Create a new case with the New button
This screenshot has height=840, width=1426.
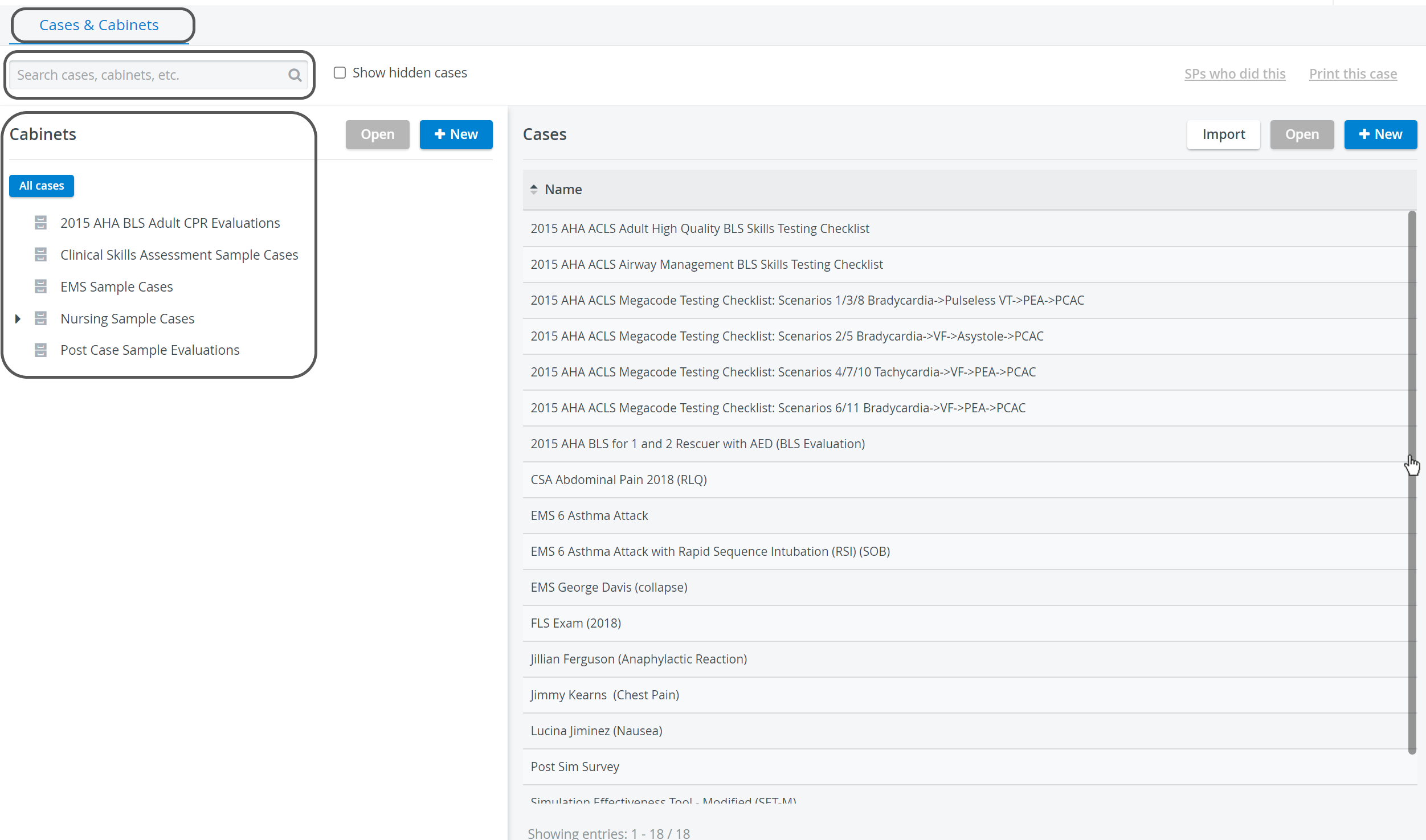pyautogui.click(x=1381, y=134)
